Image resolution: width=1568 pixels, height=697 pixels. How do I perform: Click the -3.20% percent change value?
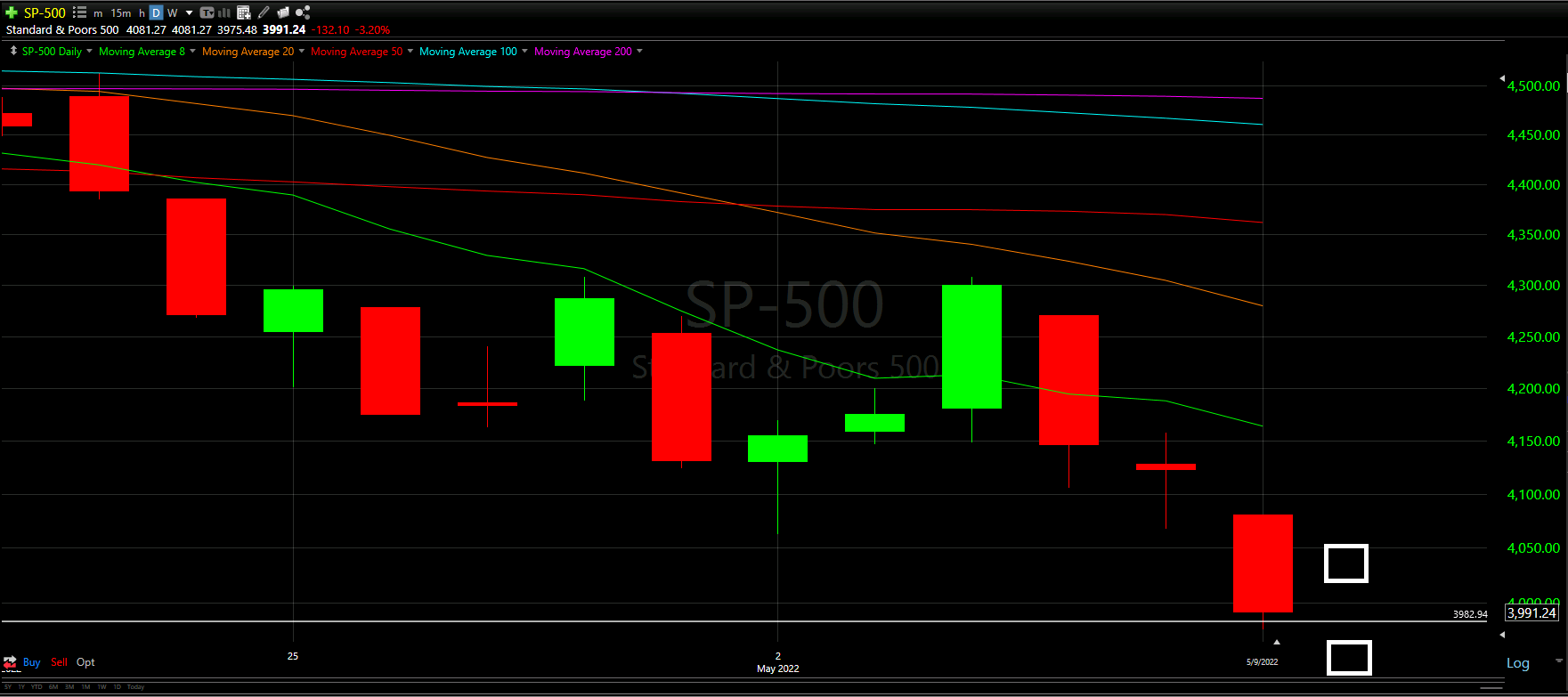[x=373, y=30]
